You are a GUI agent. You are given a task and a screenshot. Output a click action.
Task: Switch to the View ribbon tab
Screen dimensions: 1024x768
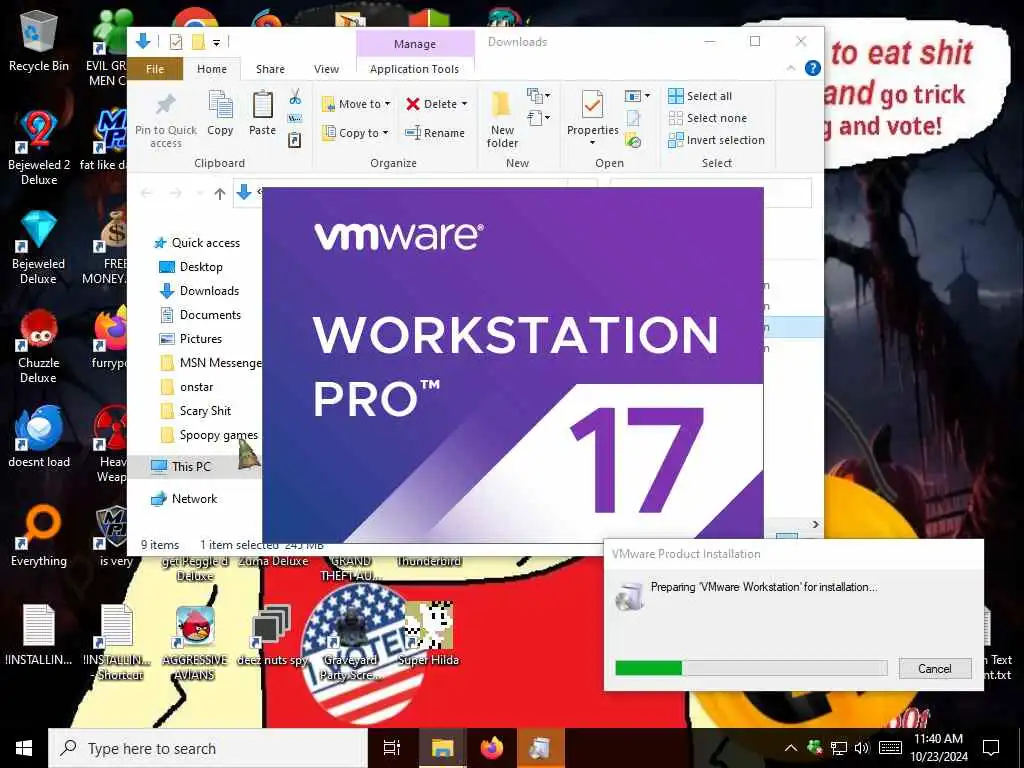click(326, 69)
